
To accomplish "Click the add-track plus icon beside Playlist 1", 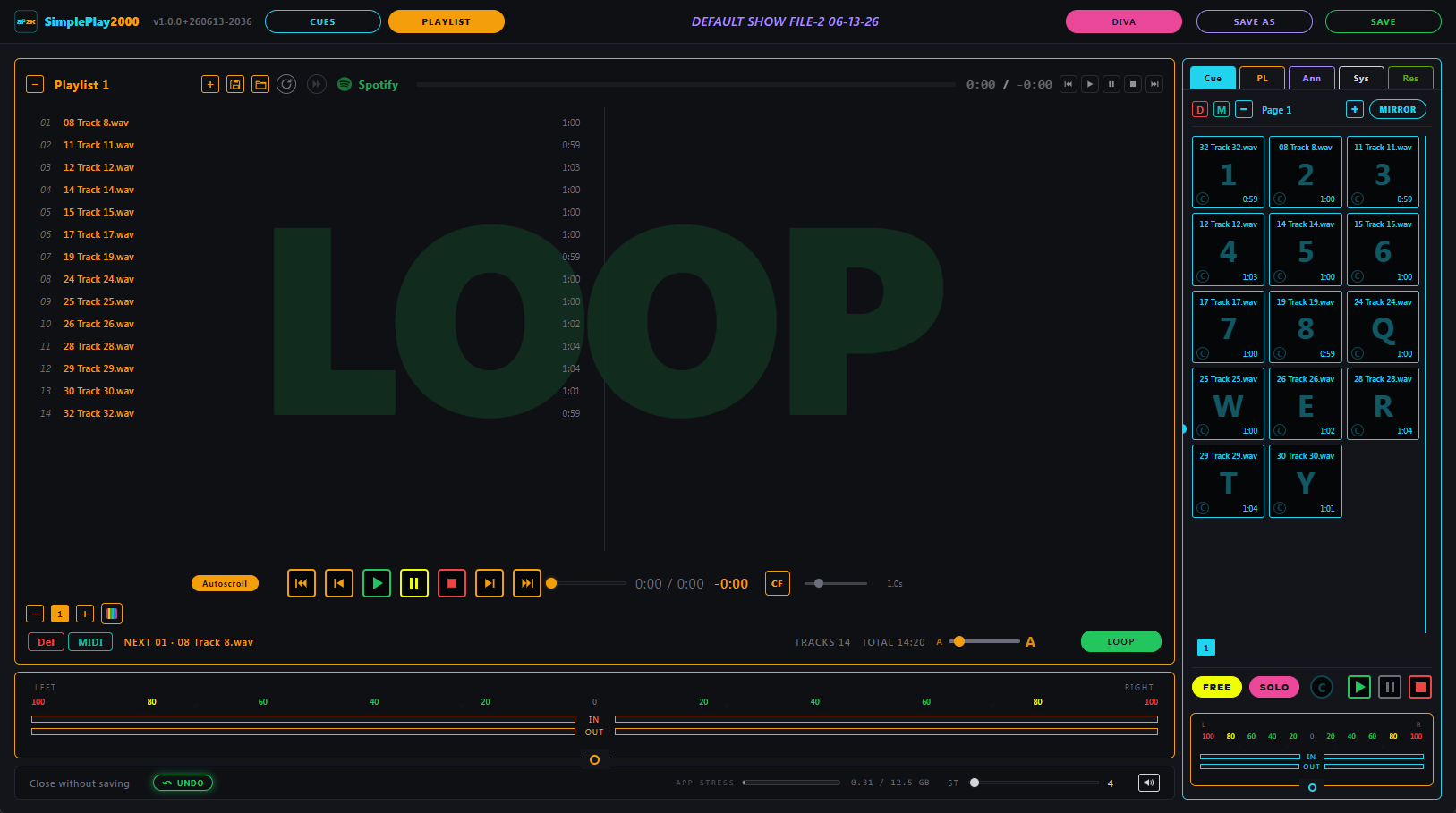I will [x=210, y=84].
